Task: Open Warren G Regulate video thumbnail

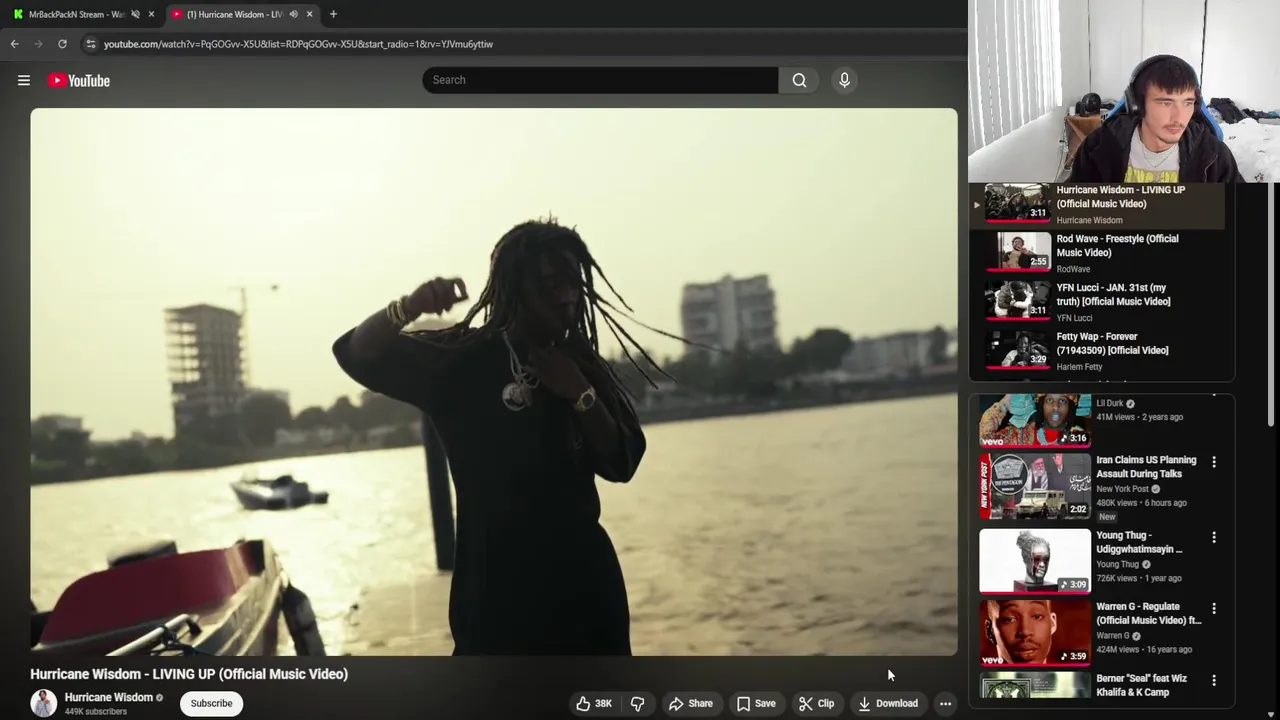Action: pos(1035,633)
